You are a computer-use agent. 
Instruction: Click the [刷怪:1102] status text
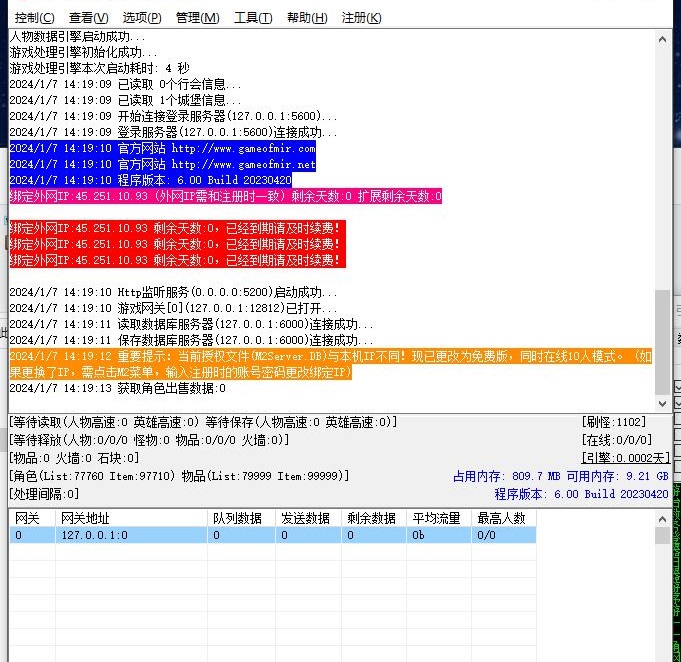614,422
